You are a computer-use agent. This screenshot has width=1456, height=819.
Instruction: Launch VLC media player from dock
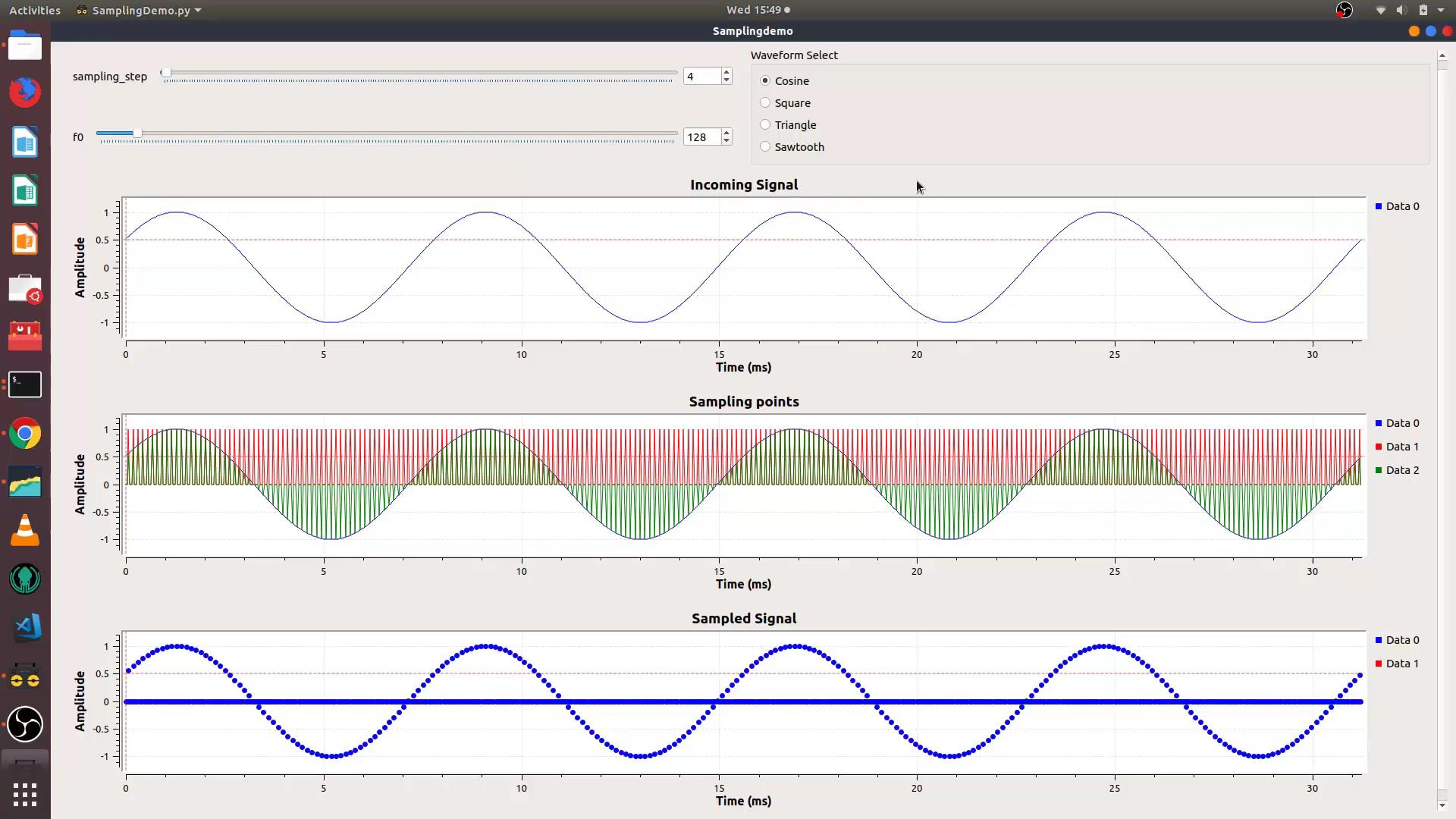(x=25, y=531)
